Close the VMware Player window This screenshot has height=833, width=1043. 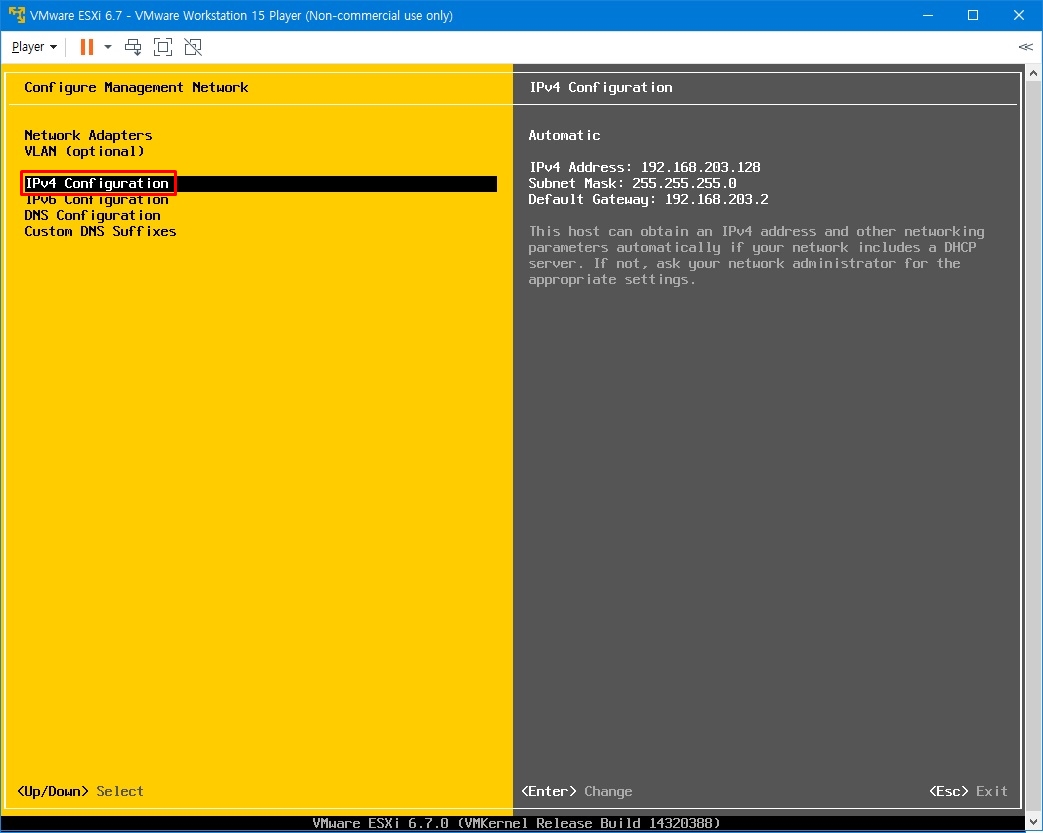(x=1018, y=15)
